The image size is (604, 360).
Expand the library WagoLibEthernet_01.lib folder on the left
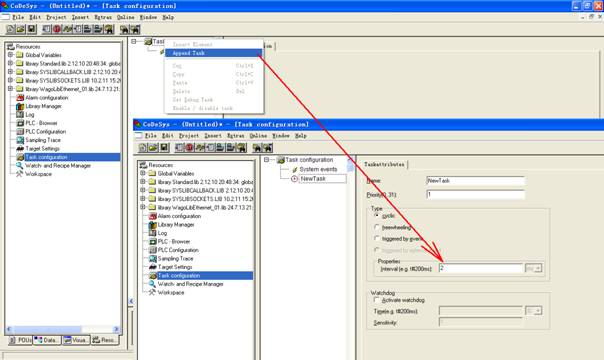10,89
